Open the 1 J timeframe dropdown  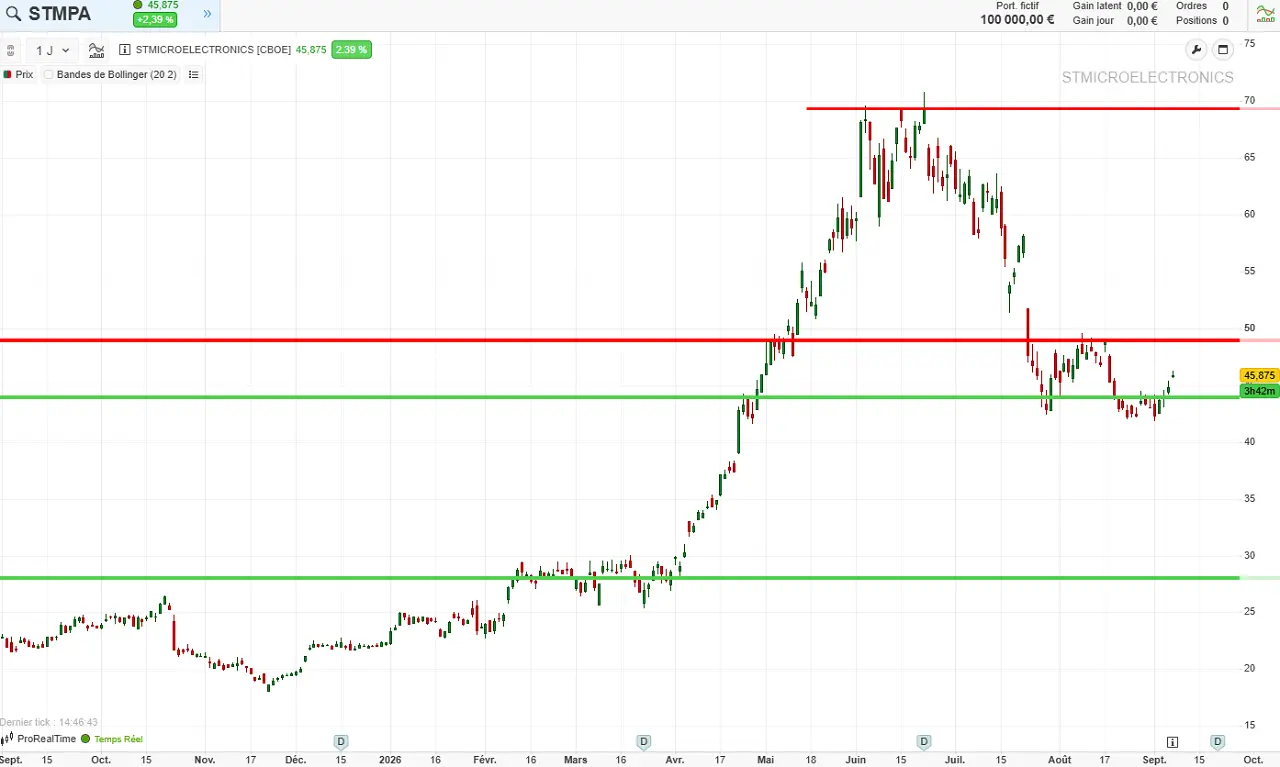click(x=53, y=50)
